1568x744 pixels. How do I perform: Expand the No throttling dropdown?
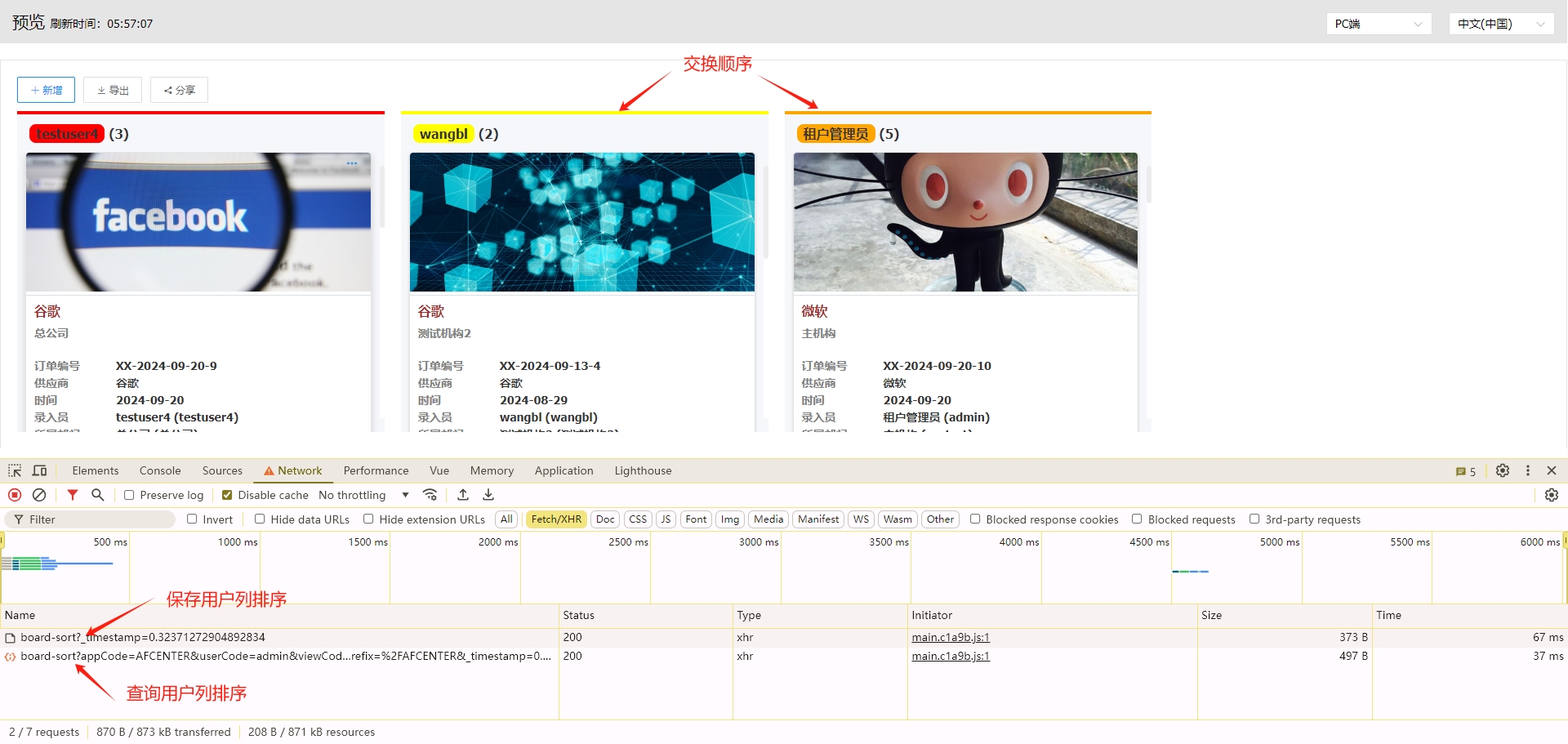363,495
